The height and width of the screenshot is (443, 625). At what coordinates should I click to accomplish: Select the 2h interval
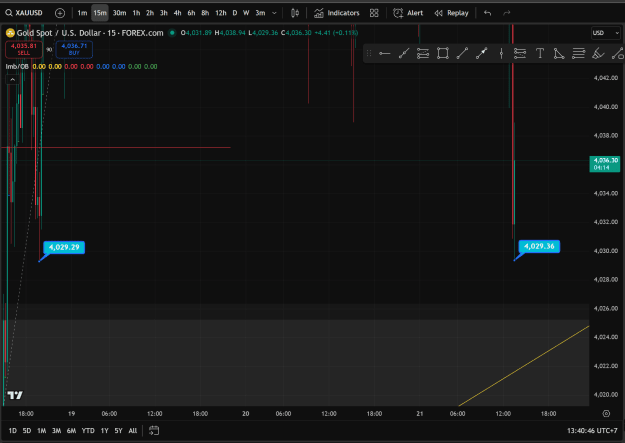(x=150, y=13)
